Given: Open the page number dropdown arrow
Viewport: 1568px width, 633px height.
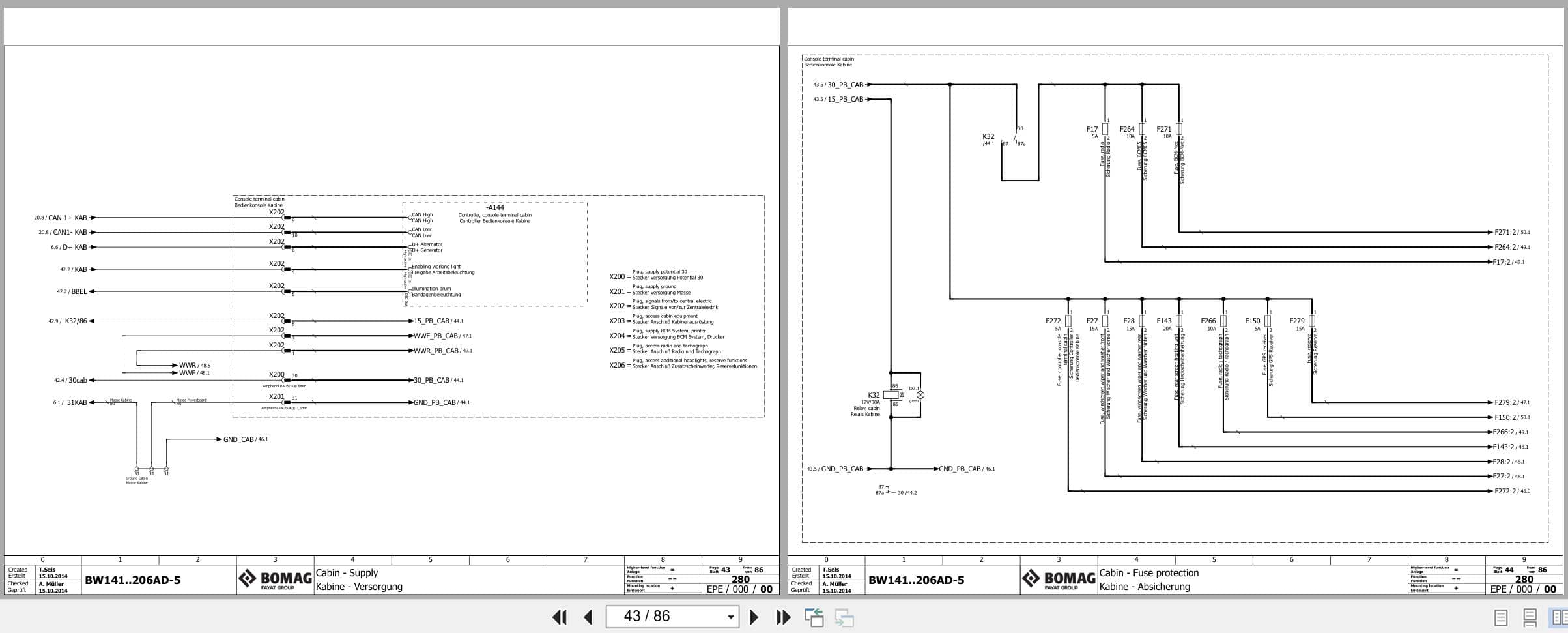Looking at the screenshot, I should tap(730, 617).
